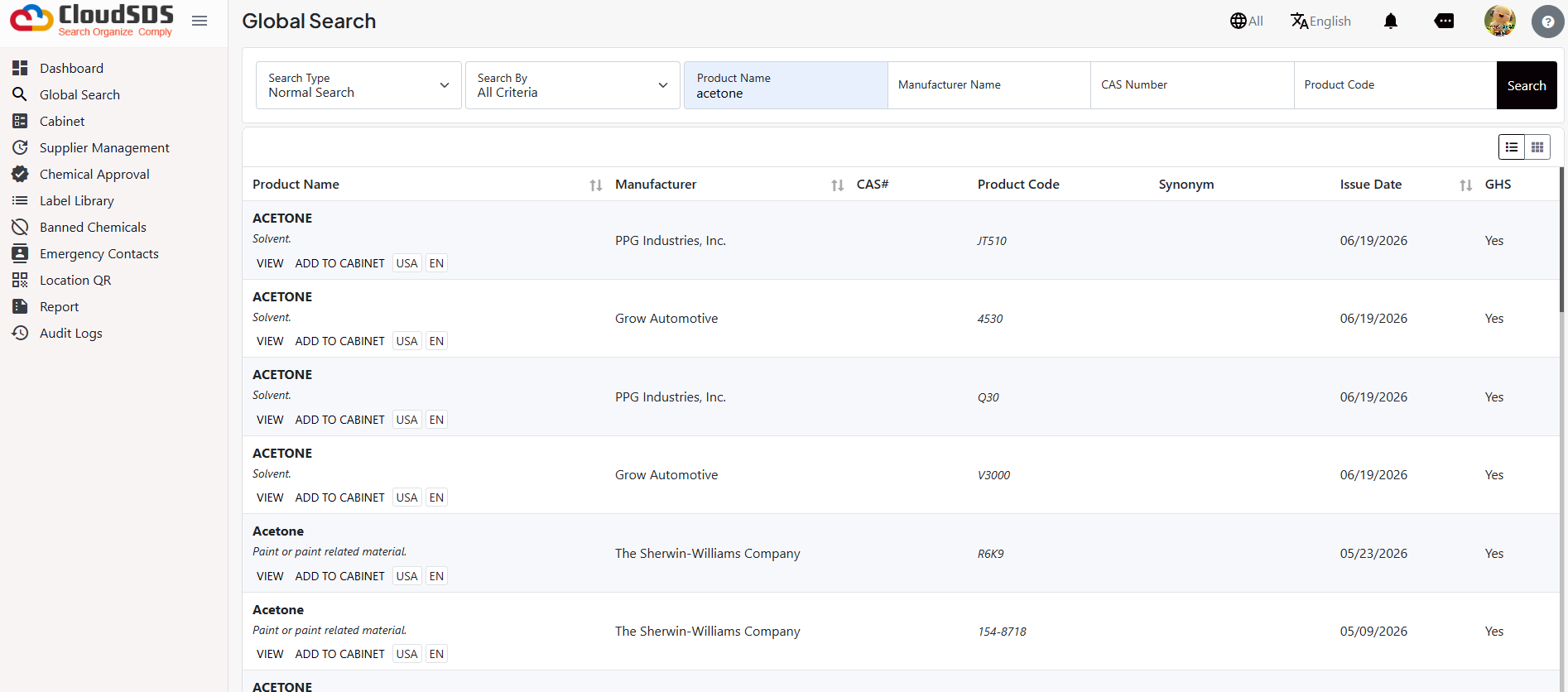Add PPG JT510 Acetone to cabinet
Screen dimensions: 1568x692
(339, 263)
